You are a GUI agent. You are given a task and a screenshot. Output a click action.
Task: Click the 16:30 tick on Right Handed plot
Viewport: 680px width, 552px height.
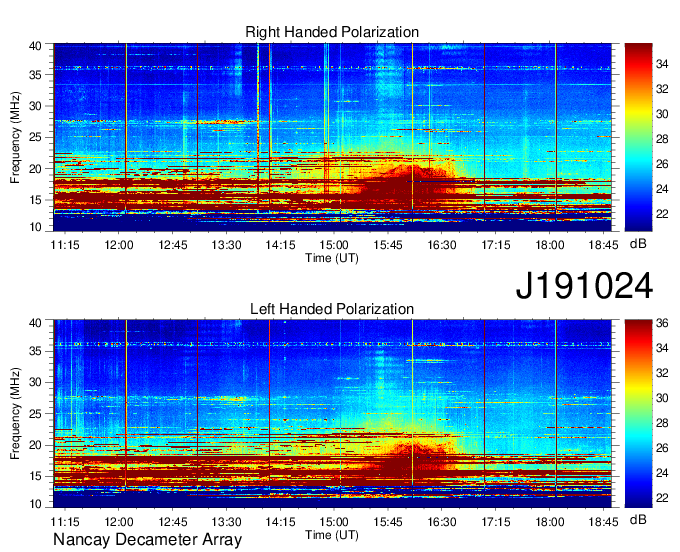(442, 245)
